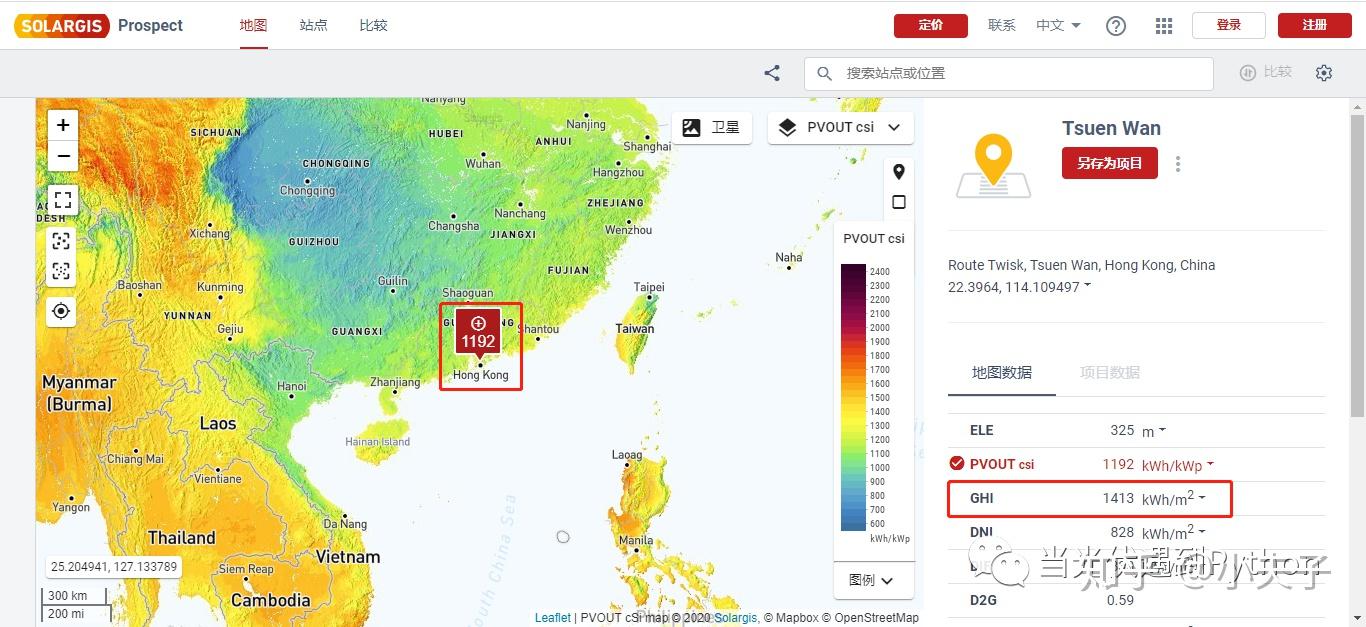
Task: Click the 另存为项目 button
Action: [1109, 163]
